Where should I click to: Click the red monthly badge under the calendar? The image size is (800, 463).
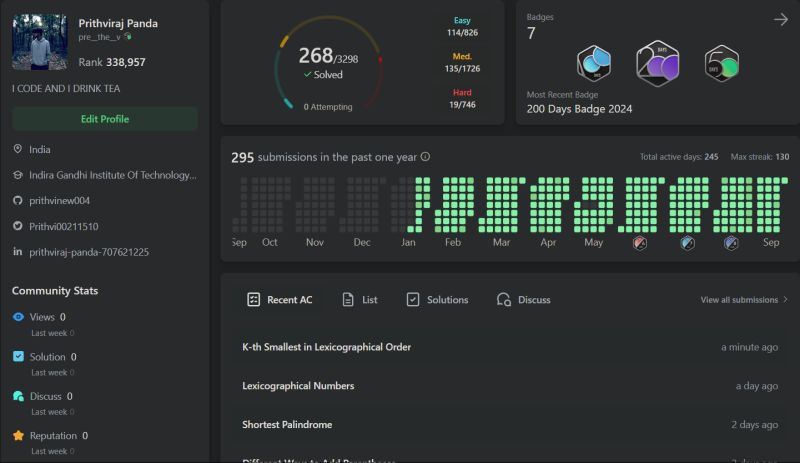pyautogui.click(x=640, y=243)
